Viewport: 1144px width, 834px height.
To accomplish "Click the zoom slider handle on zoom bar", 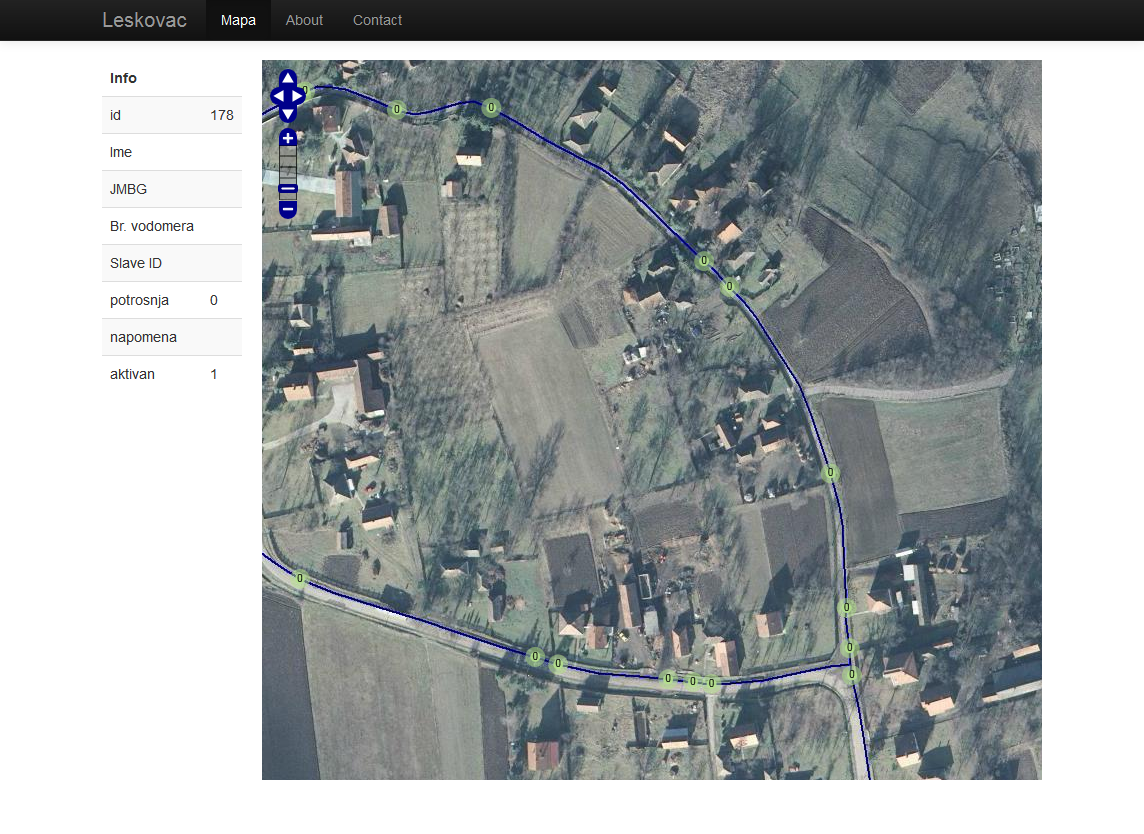I will click(x=288, y=188).
